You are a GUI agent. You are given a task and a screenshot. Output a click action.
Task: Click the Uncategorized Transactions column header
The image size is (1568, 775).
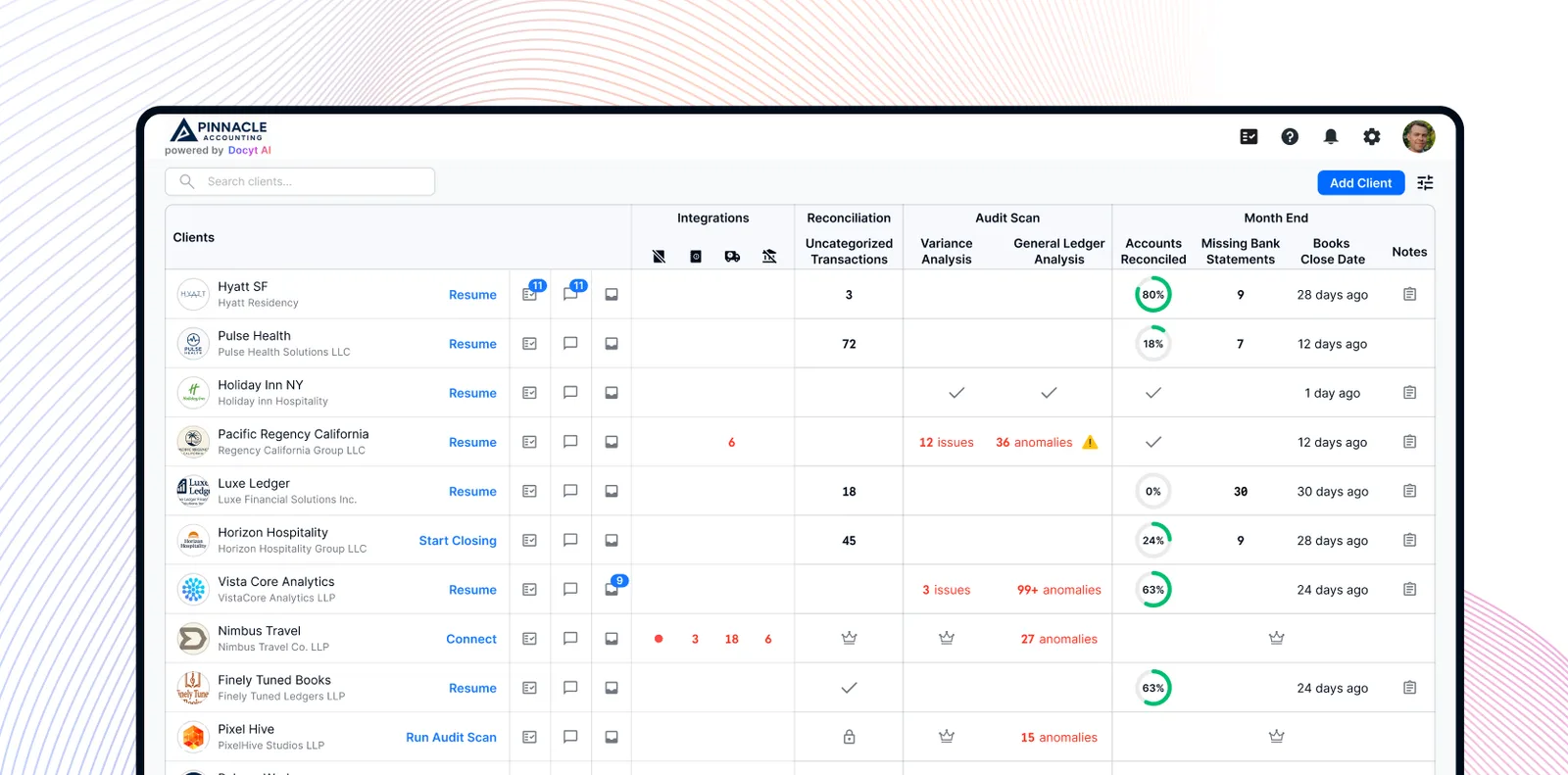coord(849,251)
